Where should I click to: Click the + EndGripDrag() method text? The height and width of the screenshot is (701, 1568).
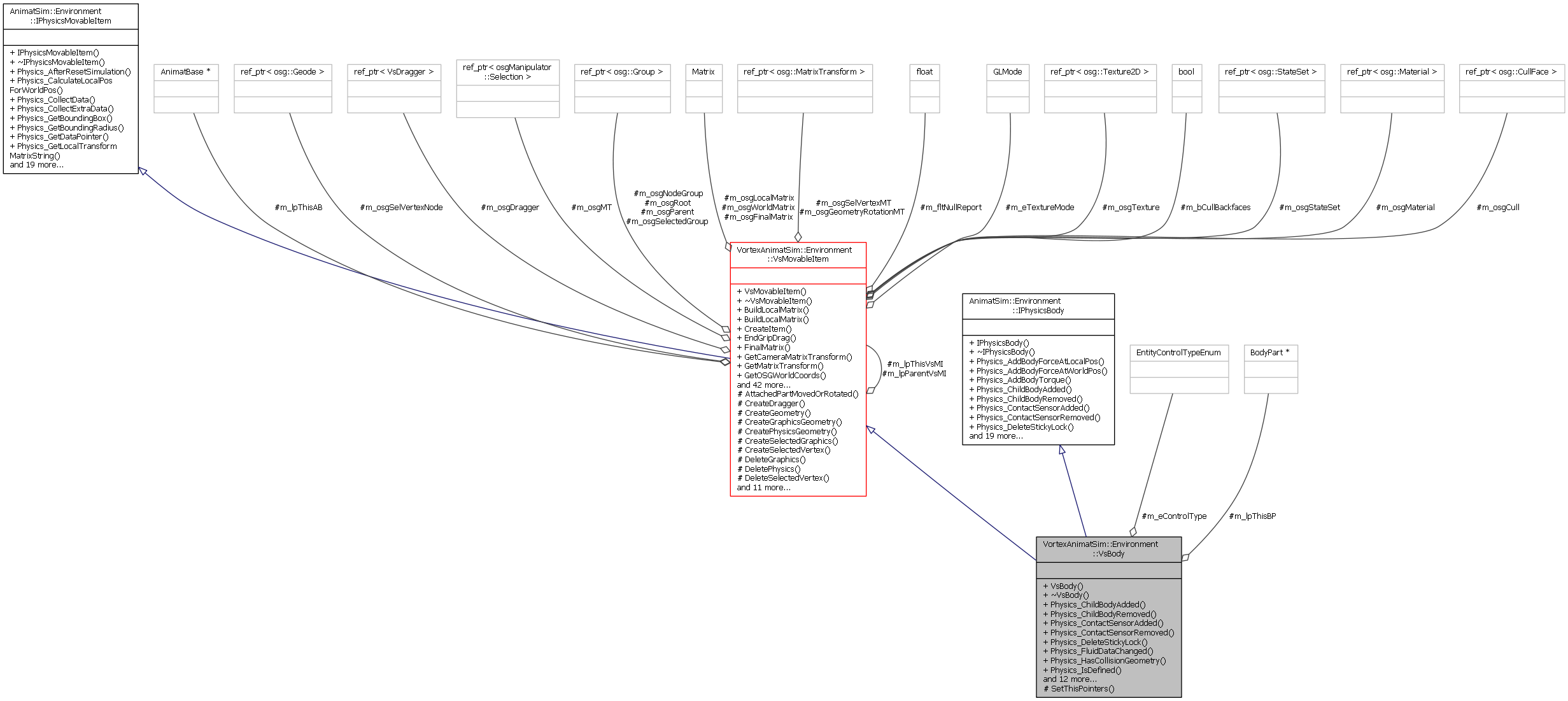tap(766, 338)
